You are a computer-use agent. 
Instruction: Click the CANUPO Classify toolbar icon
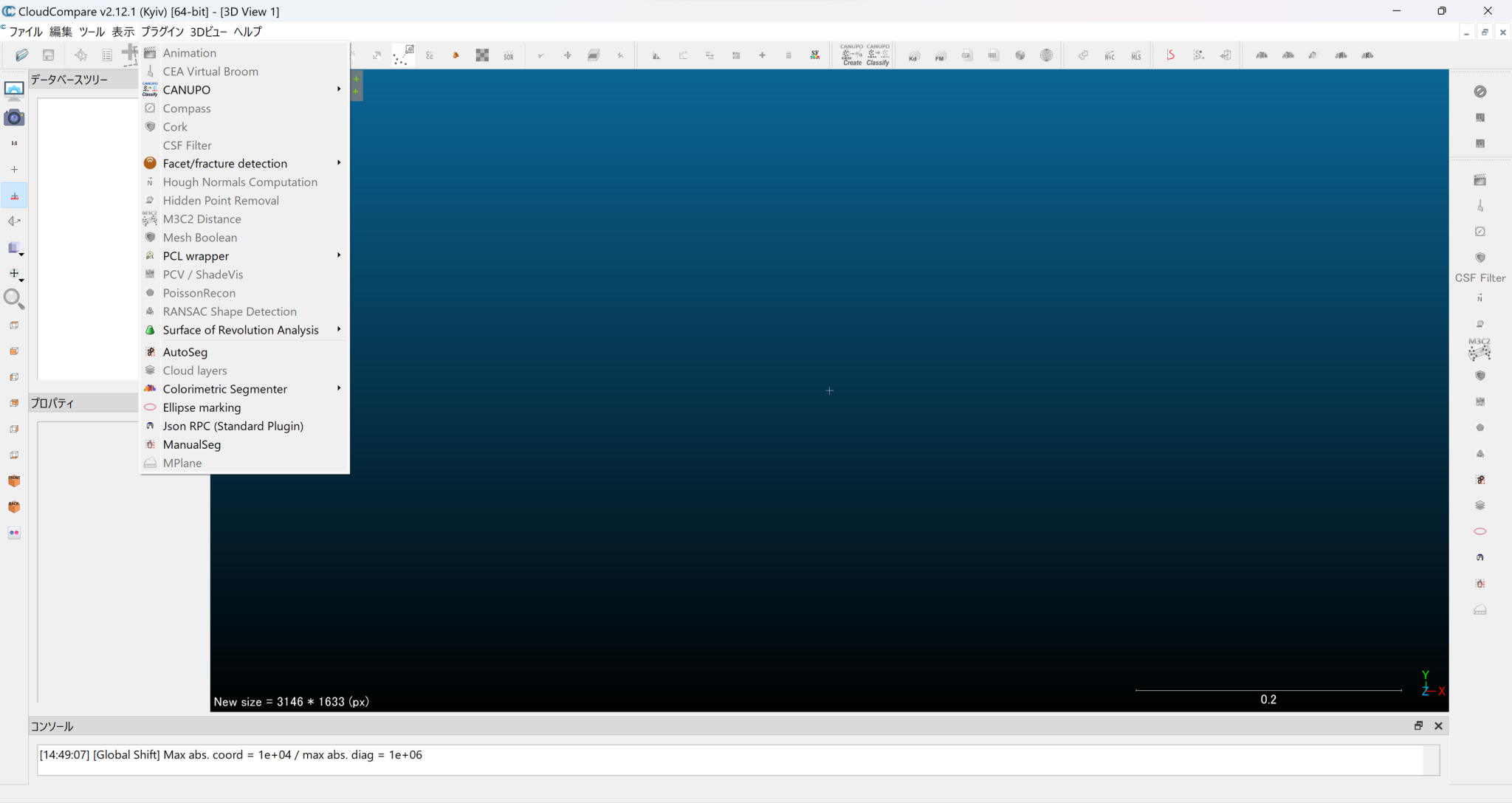(878, 55)
